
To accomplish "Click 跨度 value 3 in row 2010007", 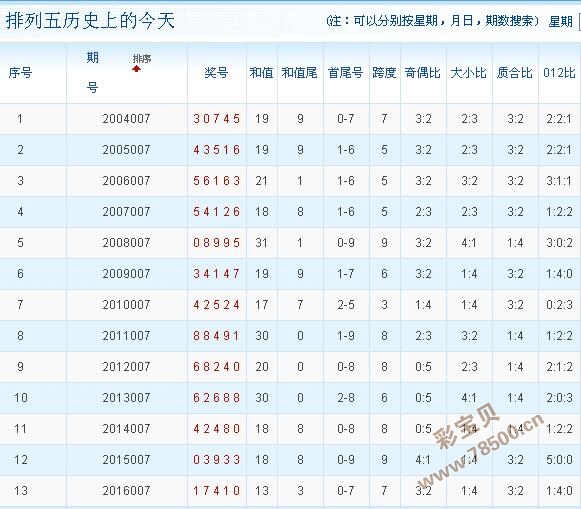I will click(x=384, y=305).
